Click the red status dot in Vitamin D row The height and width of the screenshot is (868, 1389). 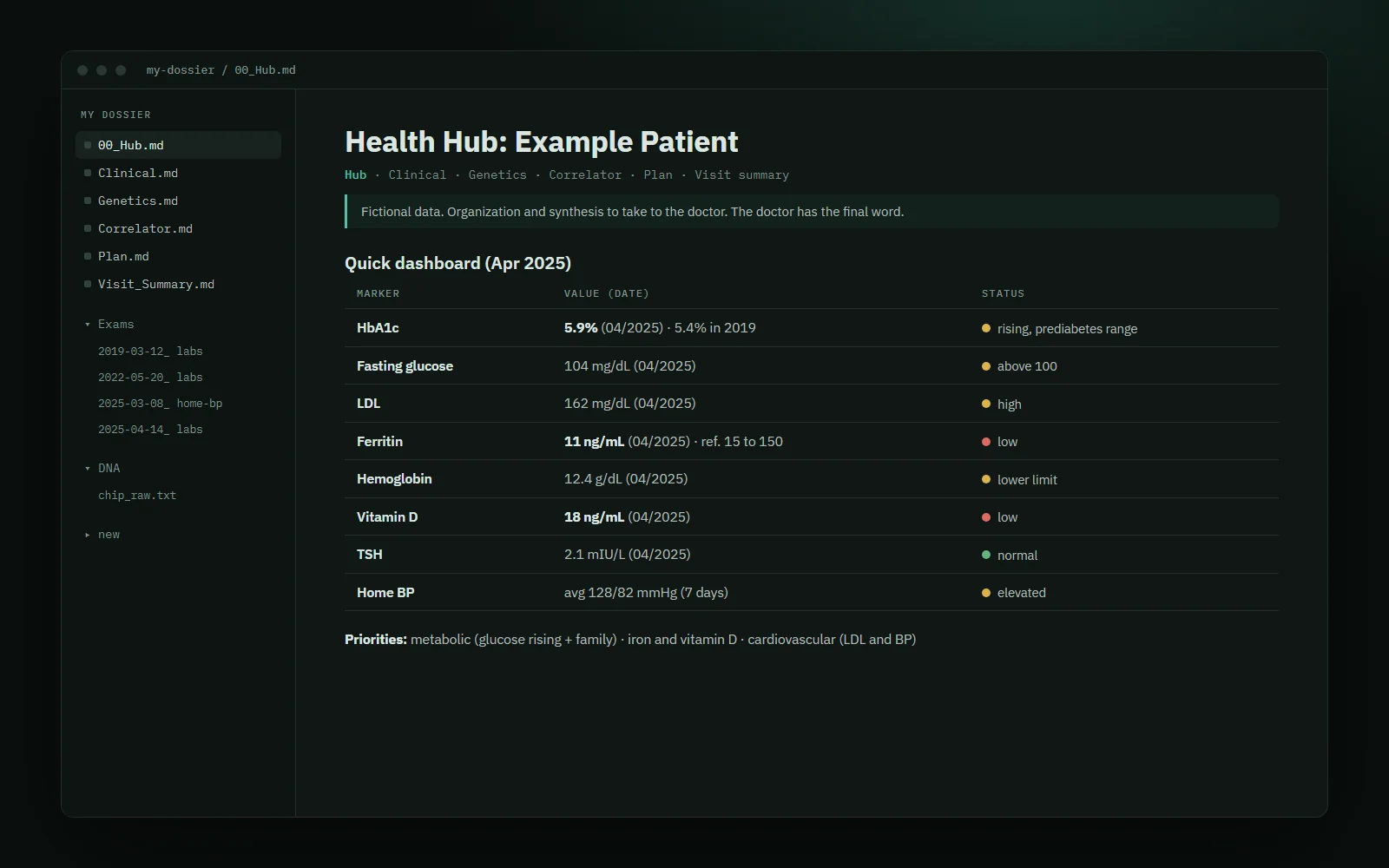(x=986, y=517)
